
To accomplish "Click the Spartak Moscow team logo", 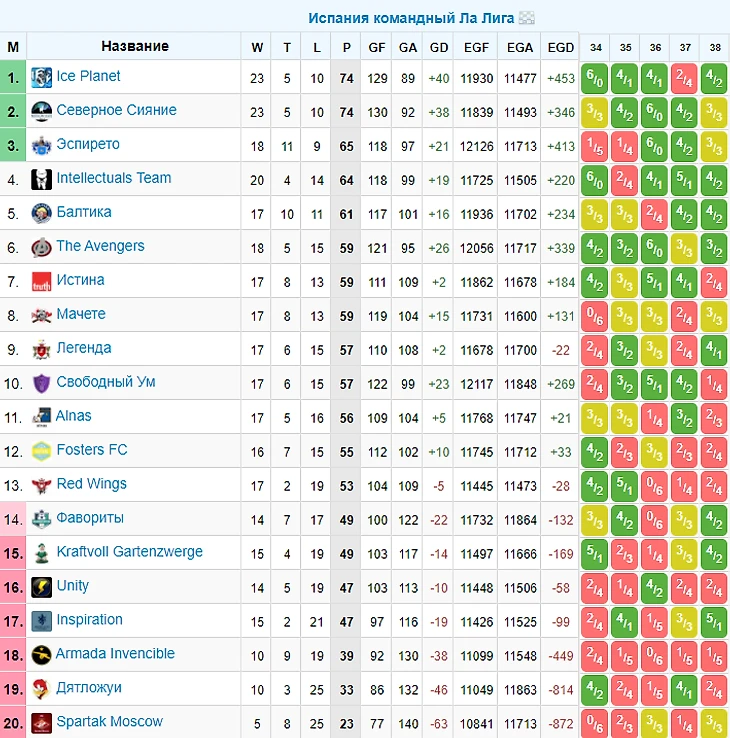I will (41, 723).
